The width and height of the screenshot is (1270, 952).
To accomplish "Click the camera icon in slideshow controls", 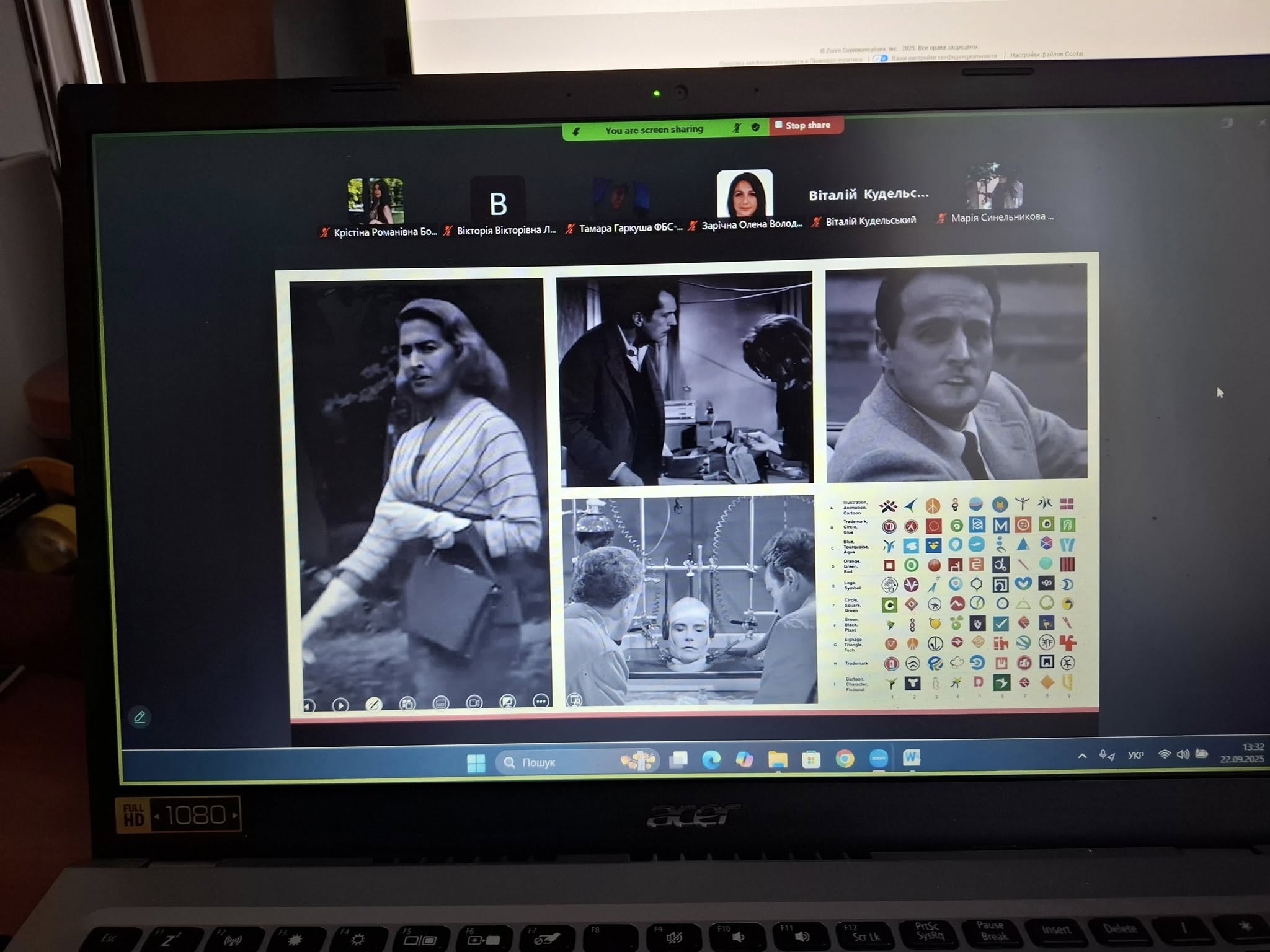I will pyautogui.click(x=474, y=702).
